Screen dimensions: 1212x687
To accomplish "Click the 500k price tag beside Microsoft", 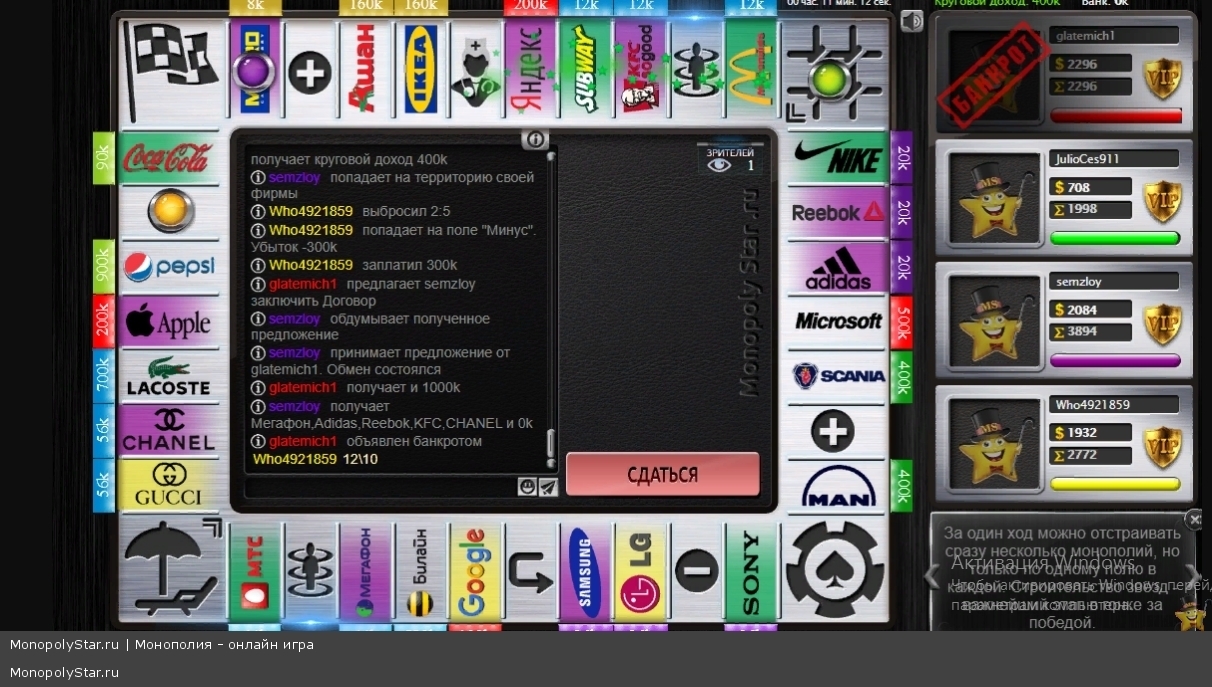I will pyautogui.click(x=902, y=321).
